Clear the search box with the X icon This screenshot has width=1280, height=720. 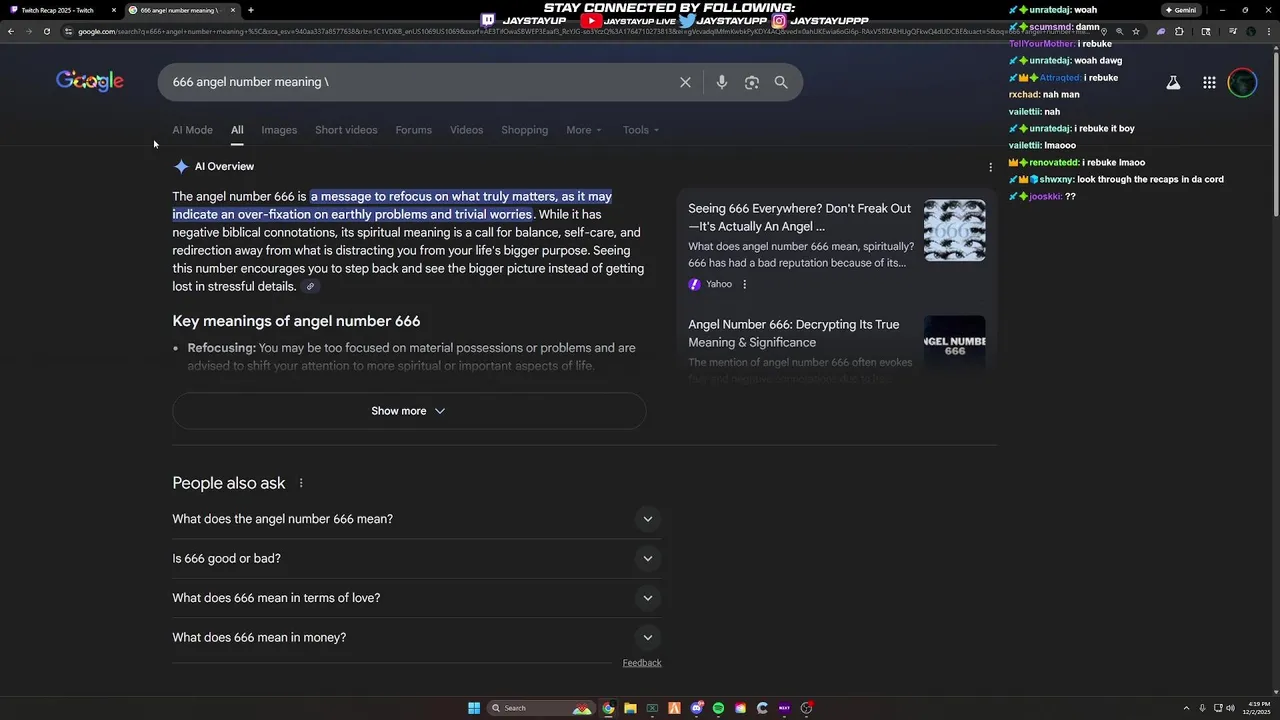point(685,82)
